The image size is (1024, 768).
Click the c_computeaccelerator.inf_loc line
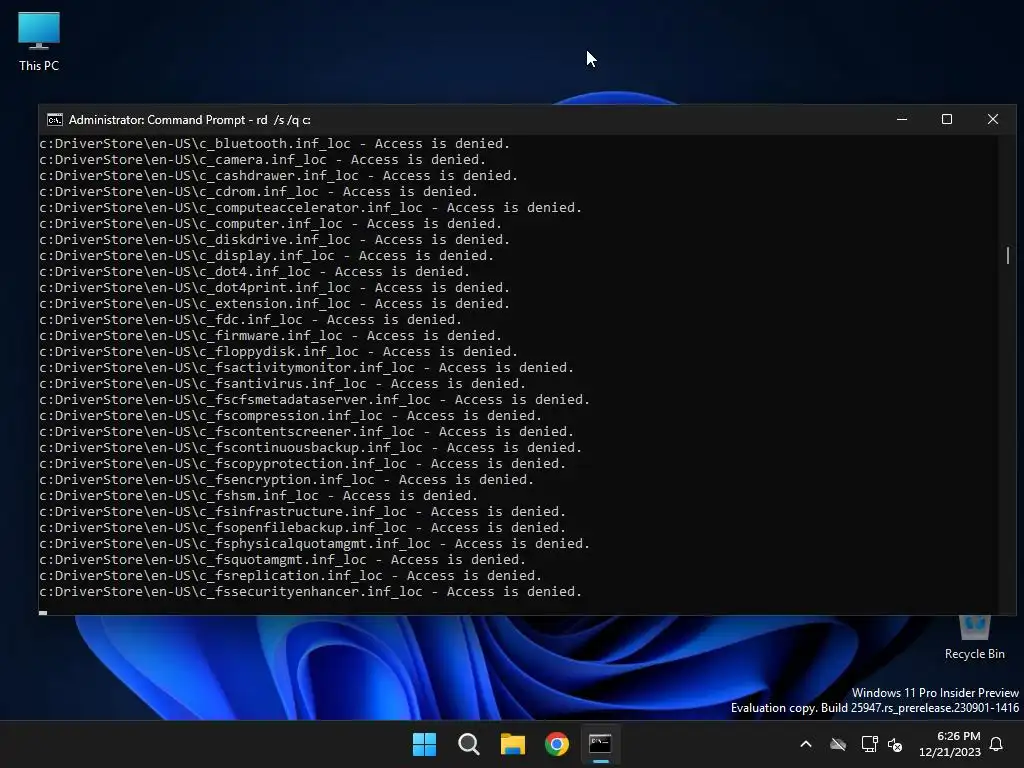(x=310, y=208)
